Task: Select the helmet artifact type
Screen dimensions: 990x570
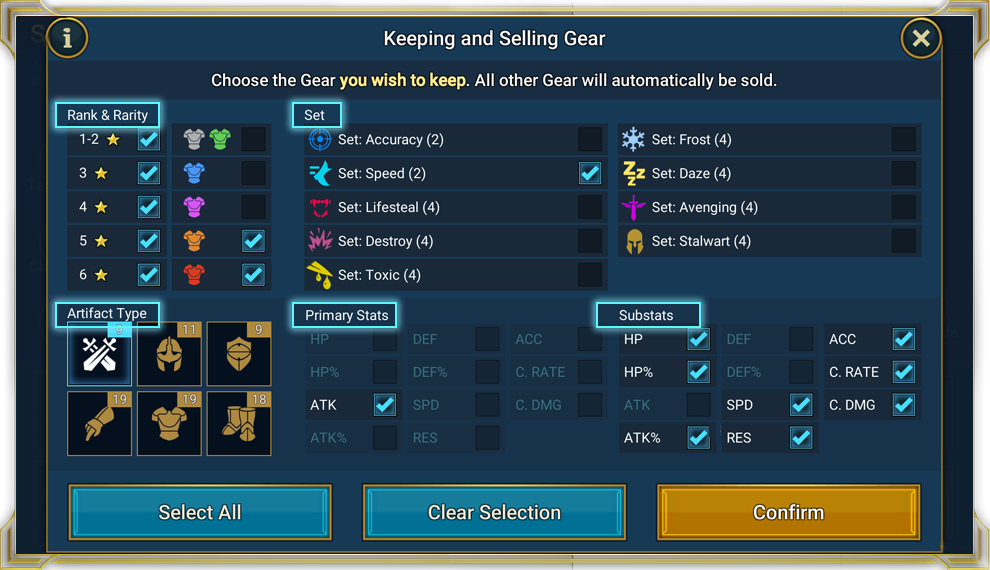Action: click(169, 353)
